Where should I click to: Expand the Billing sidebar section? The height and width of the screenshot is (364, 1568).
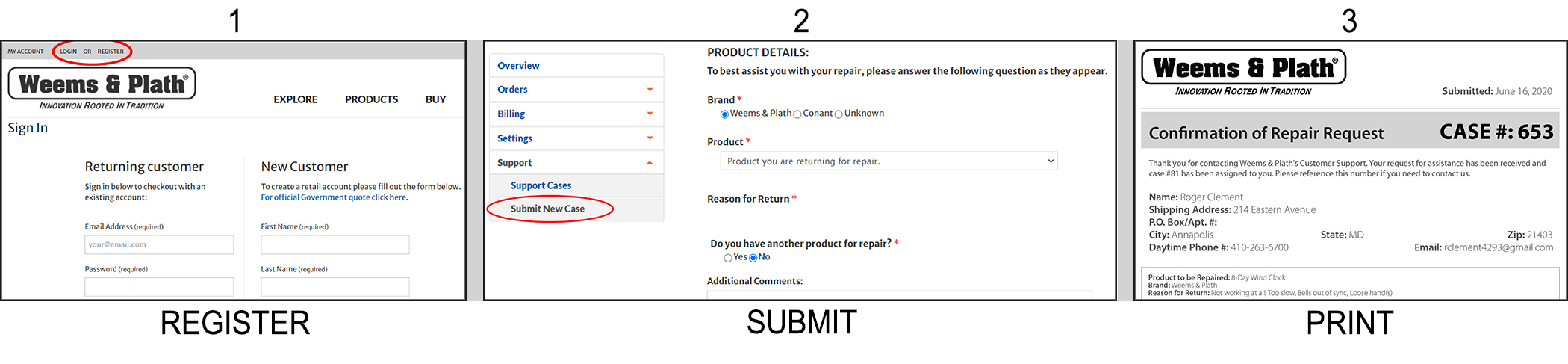point(575,114)
